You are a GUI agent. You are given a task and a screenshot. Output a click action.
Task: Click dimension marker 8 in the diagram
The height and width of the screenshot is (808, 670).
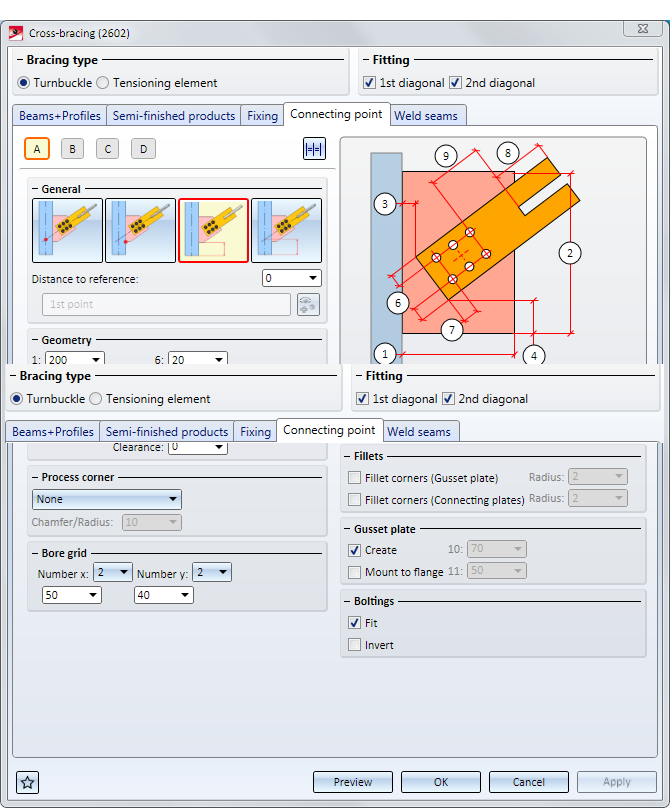click(508, 153)
